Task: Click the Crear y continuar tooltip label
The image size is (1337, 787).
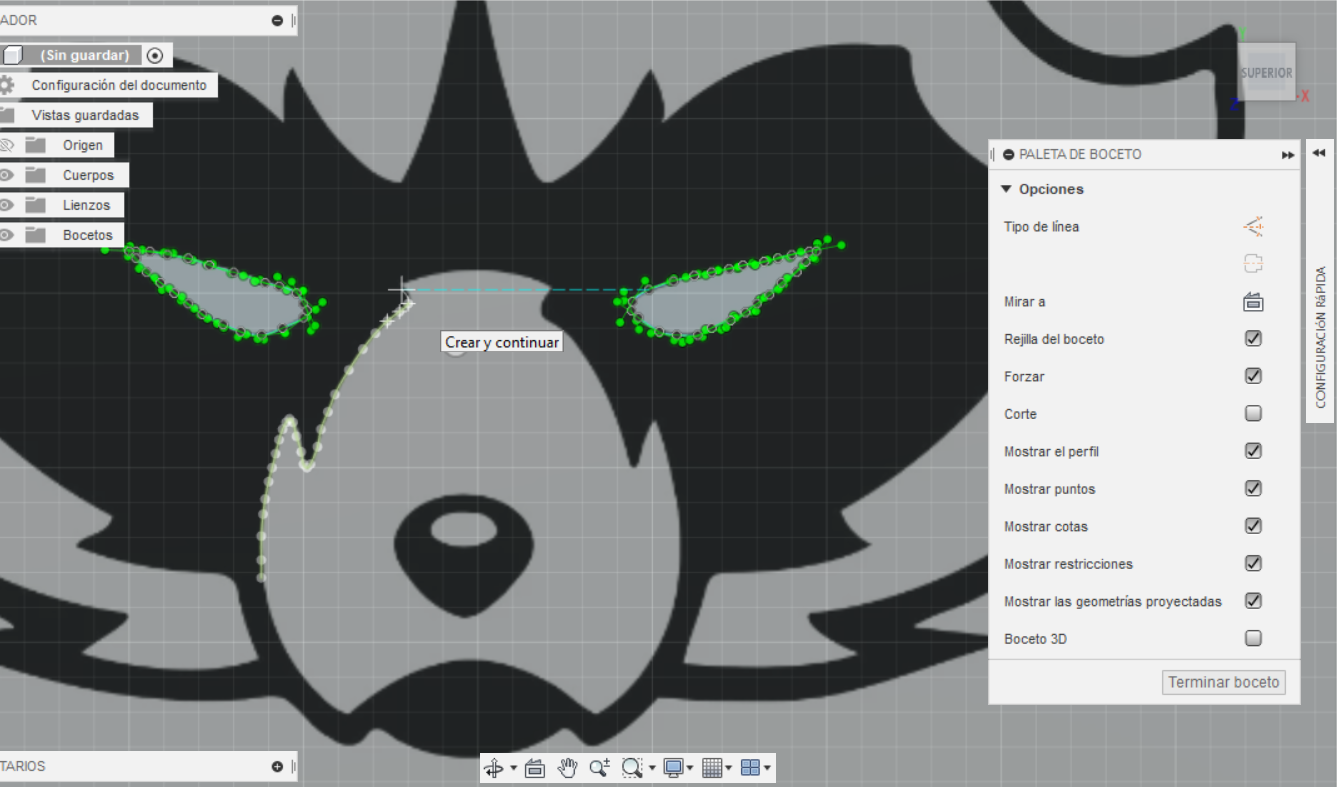Action: pos(501,342)
